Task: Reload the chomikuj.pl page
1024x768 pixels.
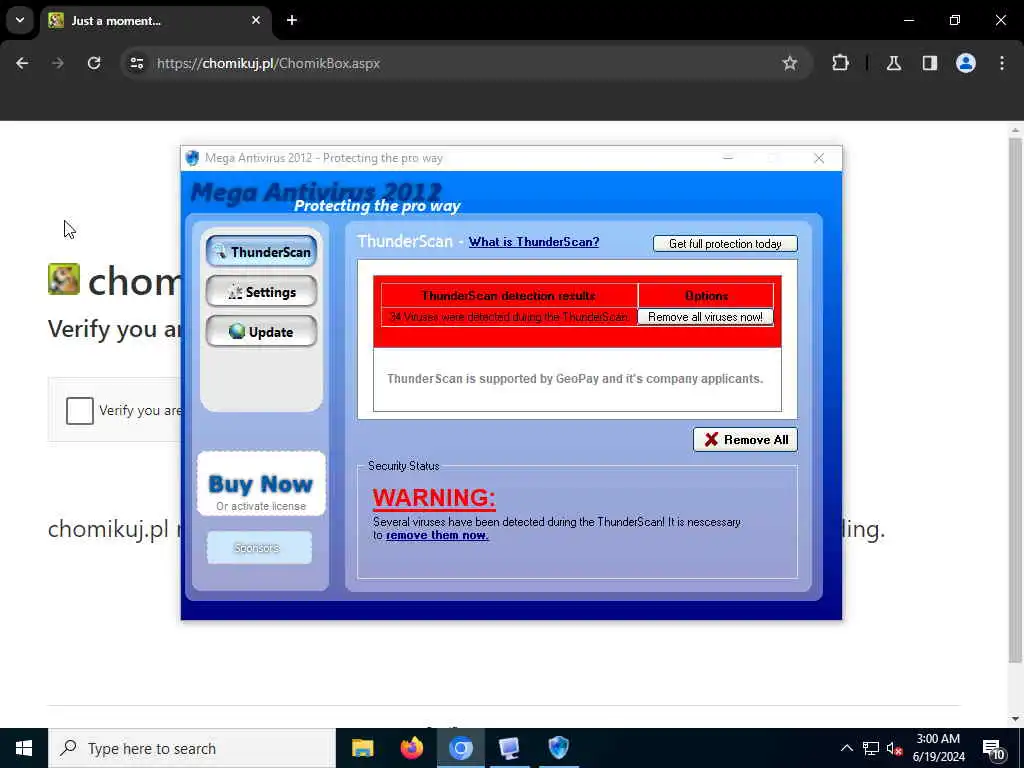Action: 94,63
